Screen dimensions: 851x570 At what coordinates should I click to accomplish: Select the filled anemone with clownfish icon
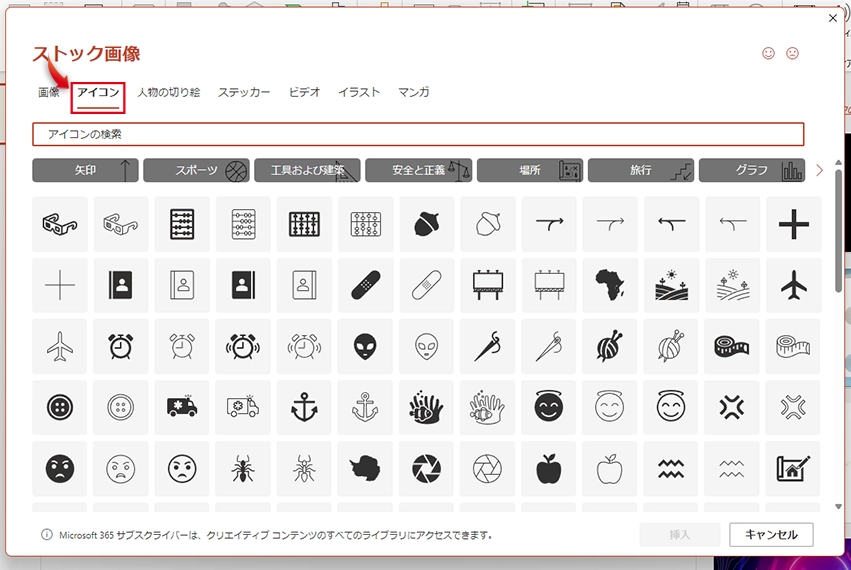pyautogui.click(x=427, y=407)
